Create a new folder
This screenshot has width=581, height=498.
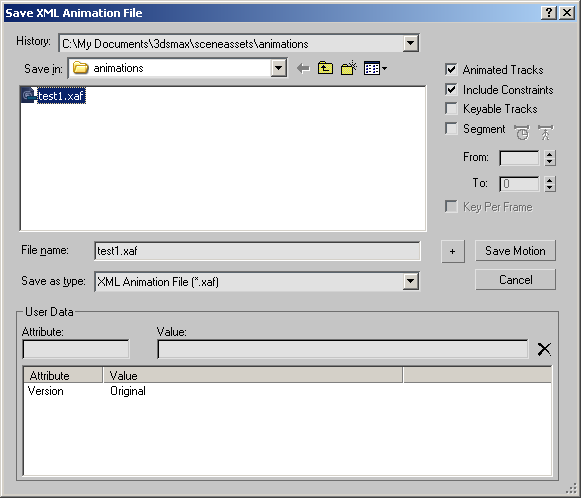(348, 68)
